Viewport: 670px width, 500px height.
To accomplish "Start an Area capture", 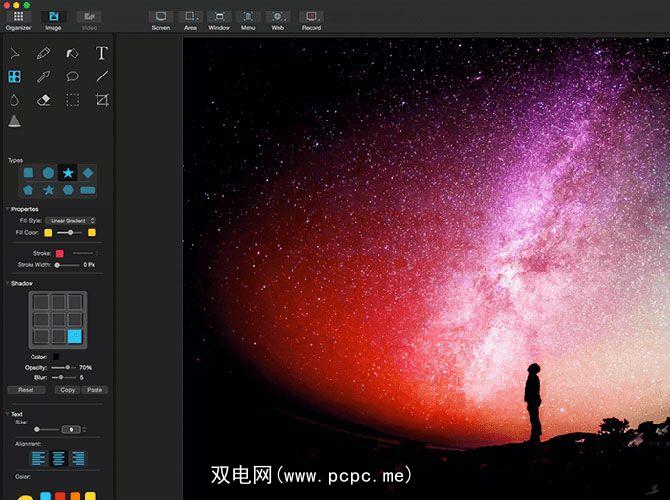I will (190, 21).
